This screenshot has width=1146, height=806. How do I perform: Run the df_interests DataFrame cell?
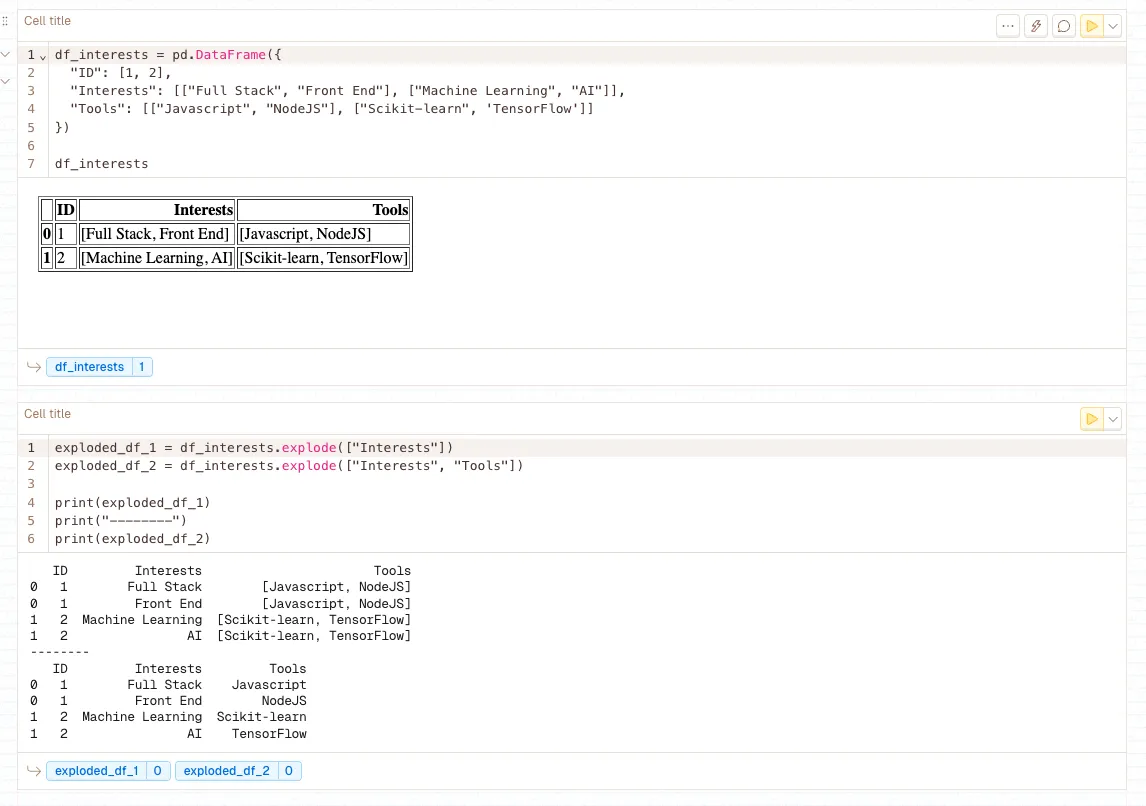tap(1091, 26)
